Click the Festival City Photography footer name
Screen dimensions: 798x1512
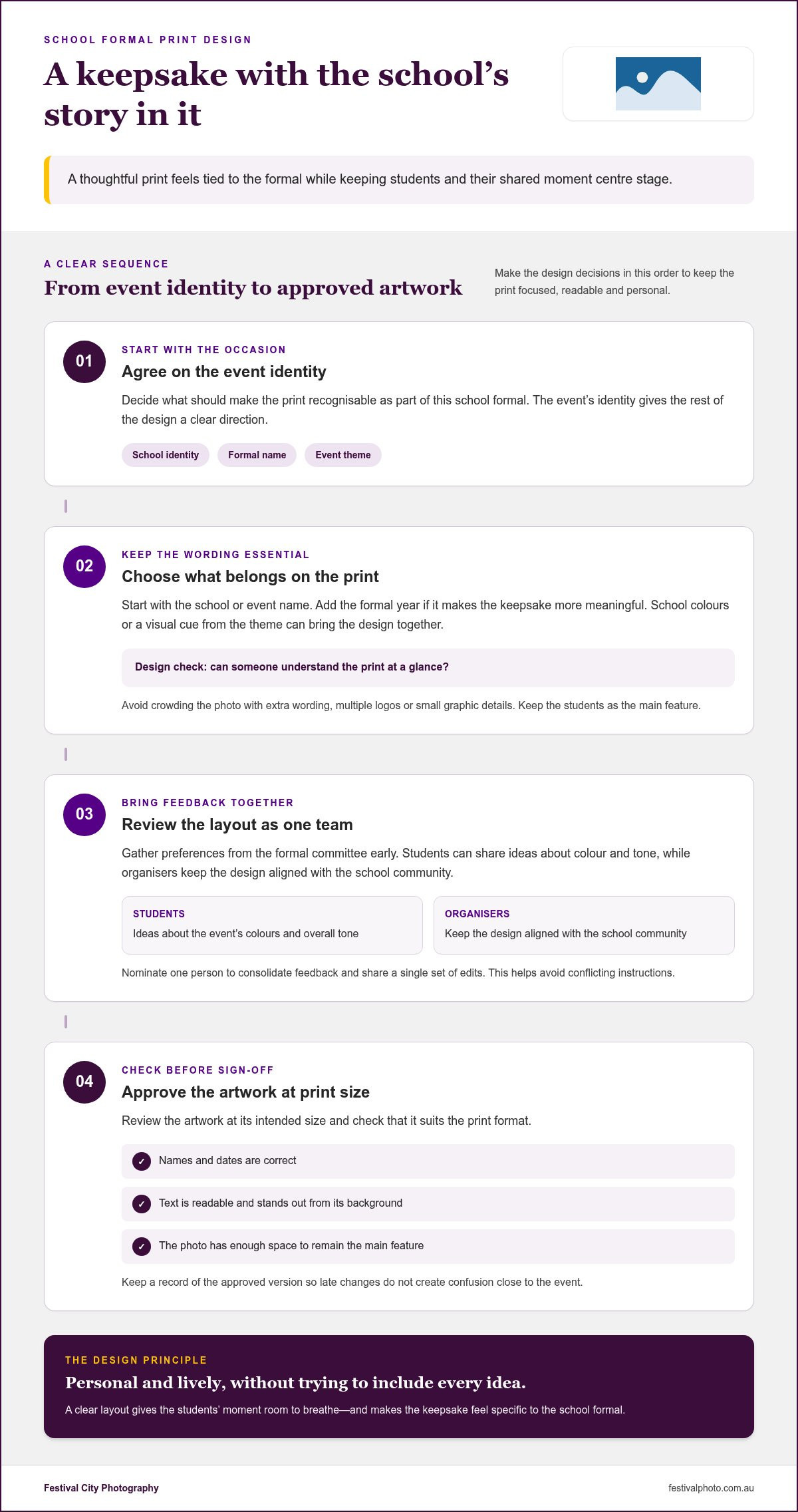[101, 1488]
